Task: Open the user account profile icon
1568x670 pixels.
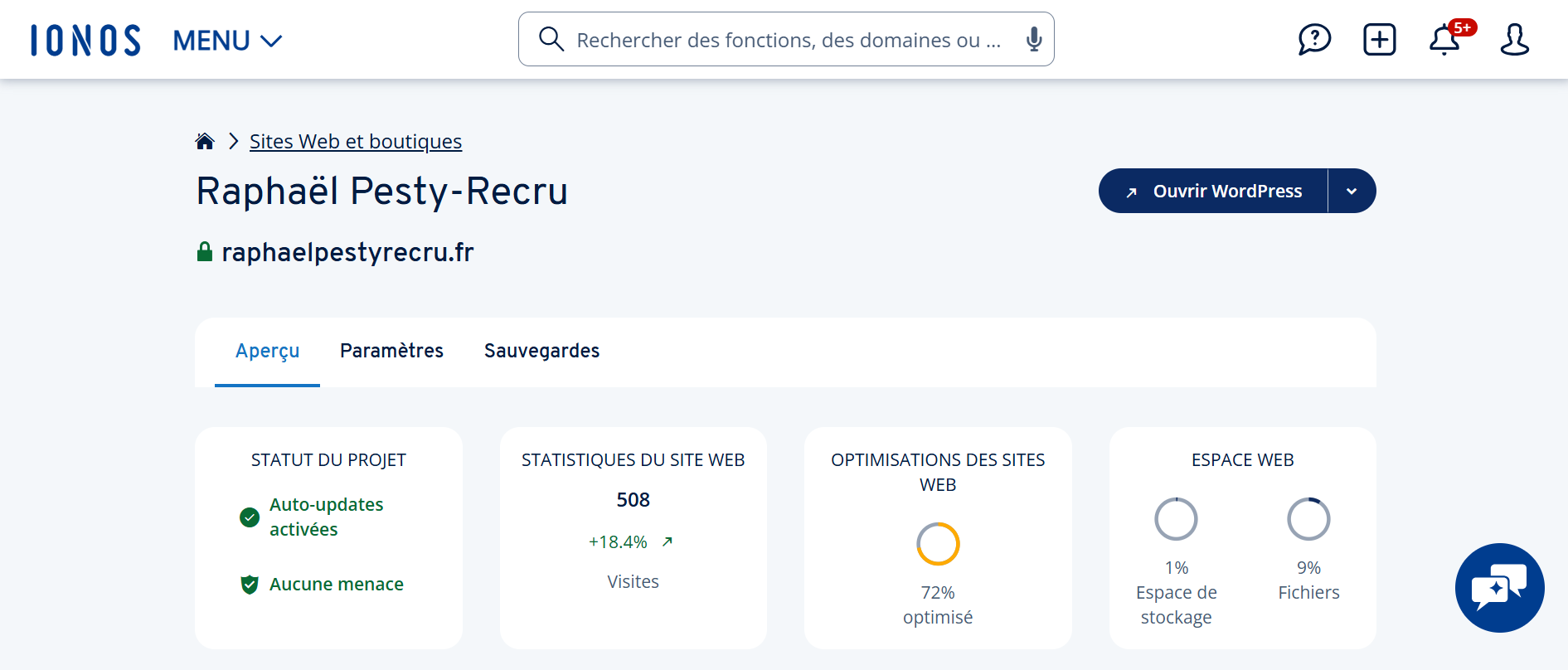Action: pos(1514,39)
